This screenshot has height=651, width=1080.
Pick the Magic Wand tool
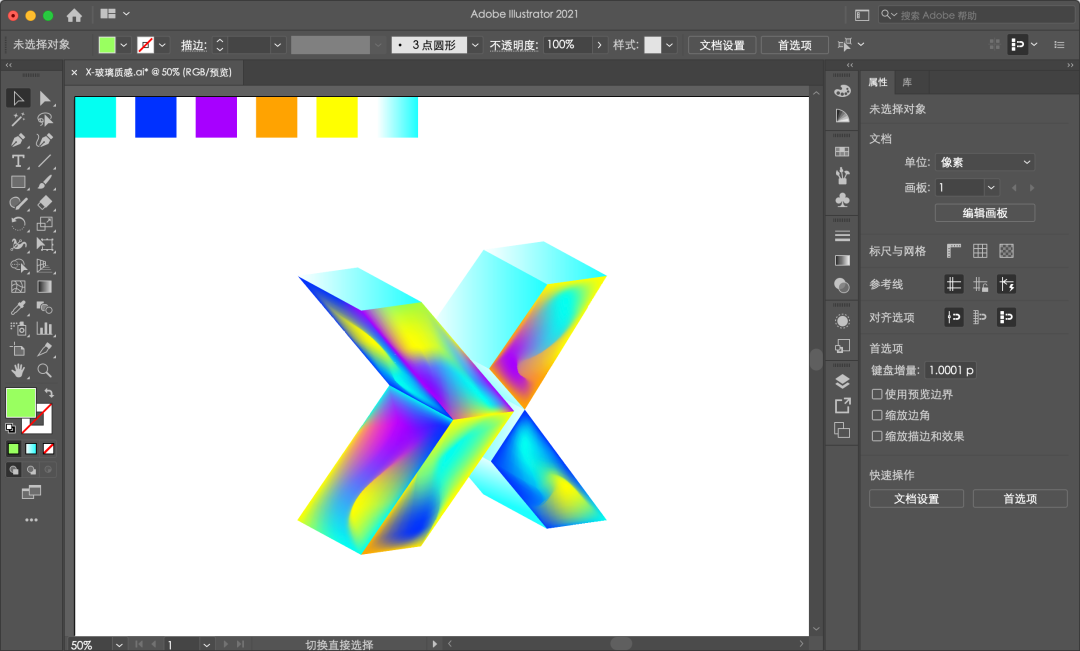point(18,120)
